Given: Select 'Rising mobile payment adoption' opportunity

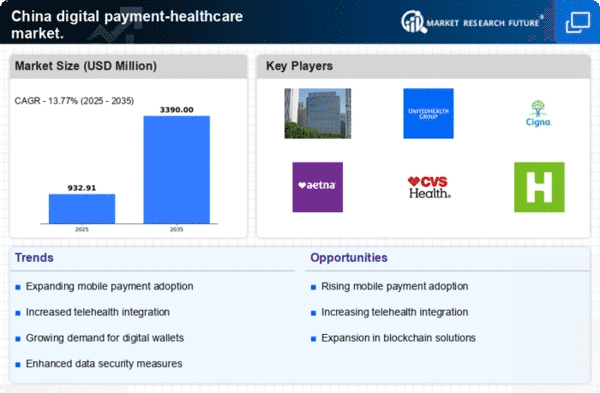Looking at the screenshot, I should [395, 286].
